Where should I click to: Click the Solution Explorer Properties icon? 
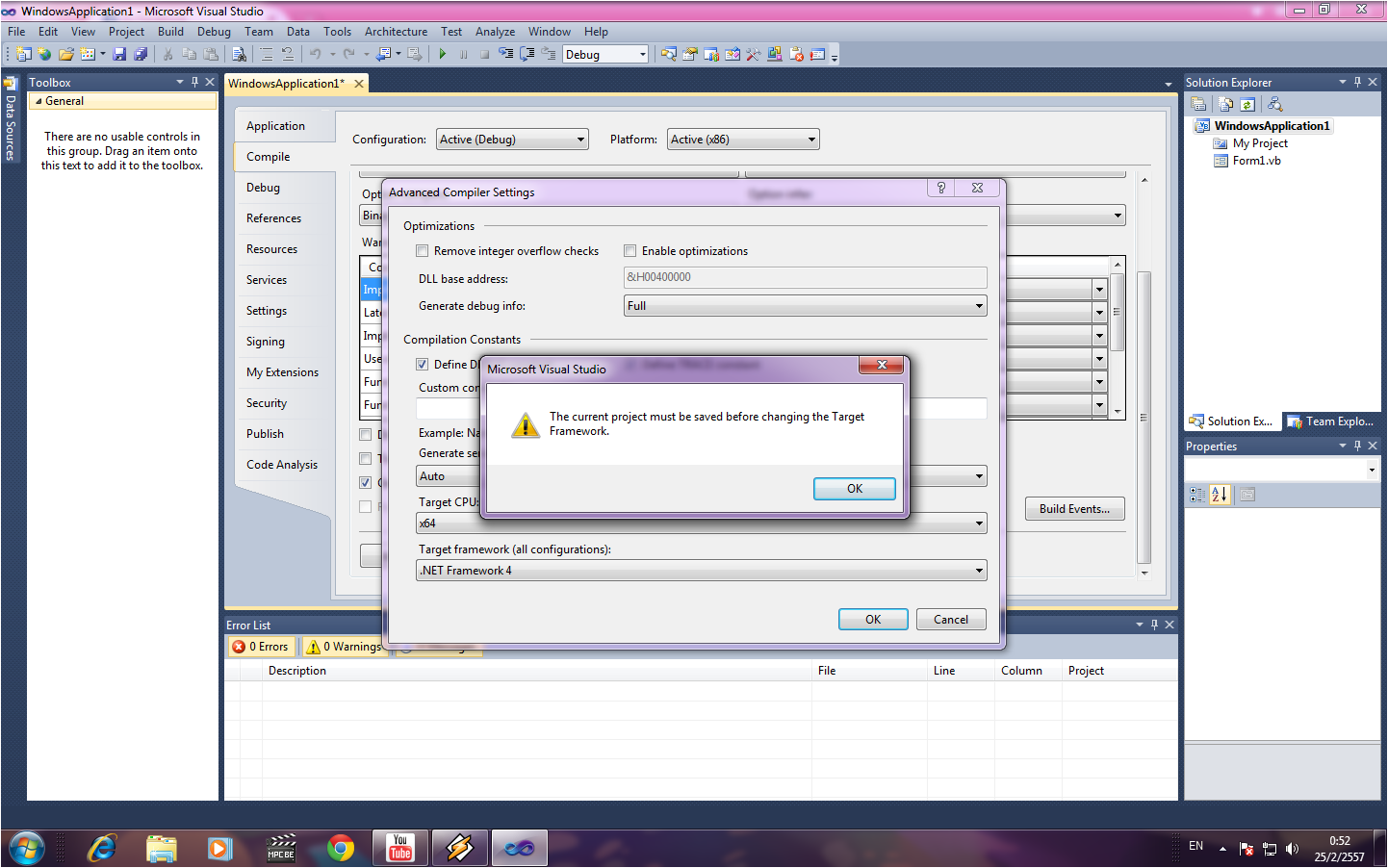[x=1198, y=104]
